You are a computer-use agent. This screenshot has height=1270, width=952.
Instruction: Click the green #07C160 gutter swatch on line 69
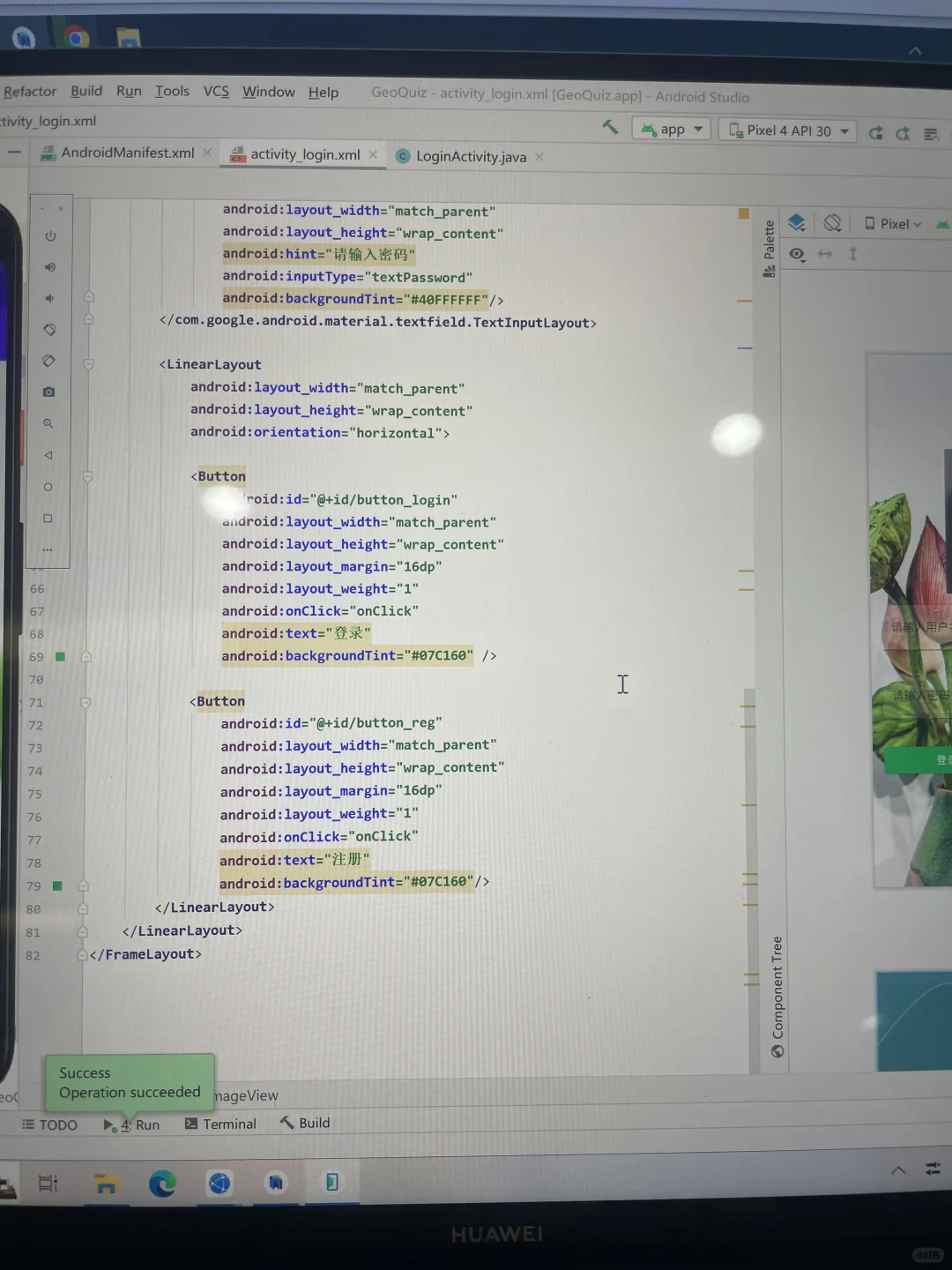[x=60, y=656]
